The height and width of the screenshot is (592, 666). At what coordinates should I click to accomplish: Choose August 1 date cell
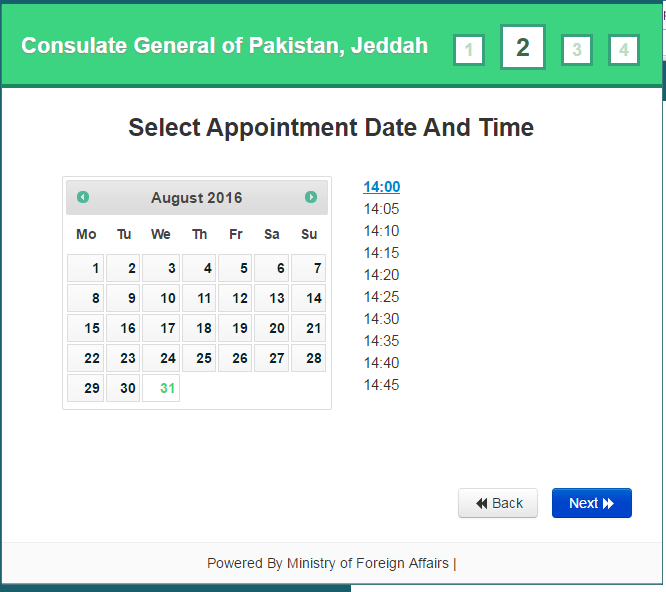[85, 268]
